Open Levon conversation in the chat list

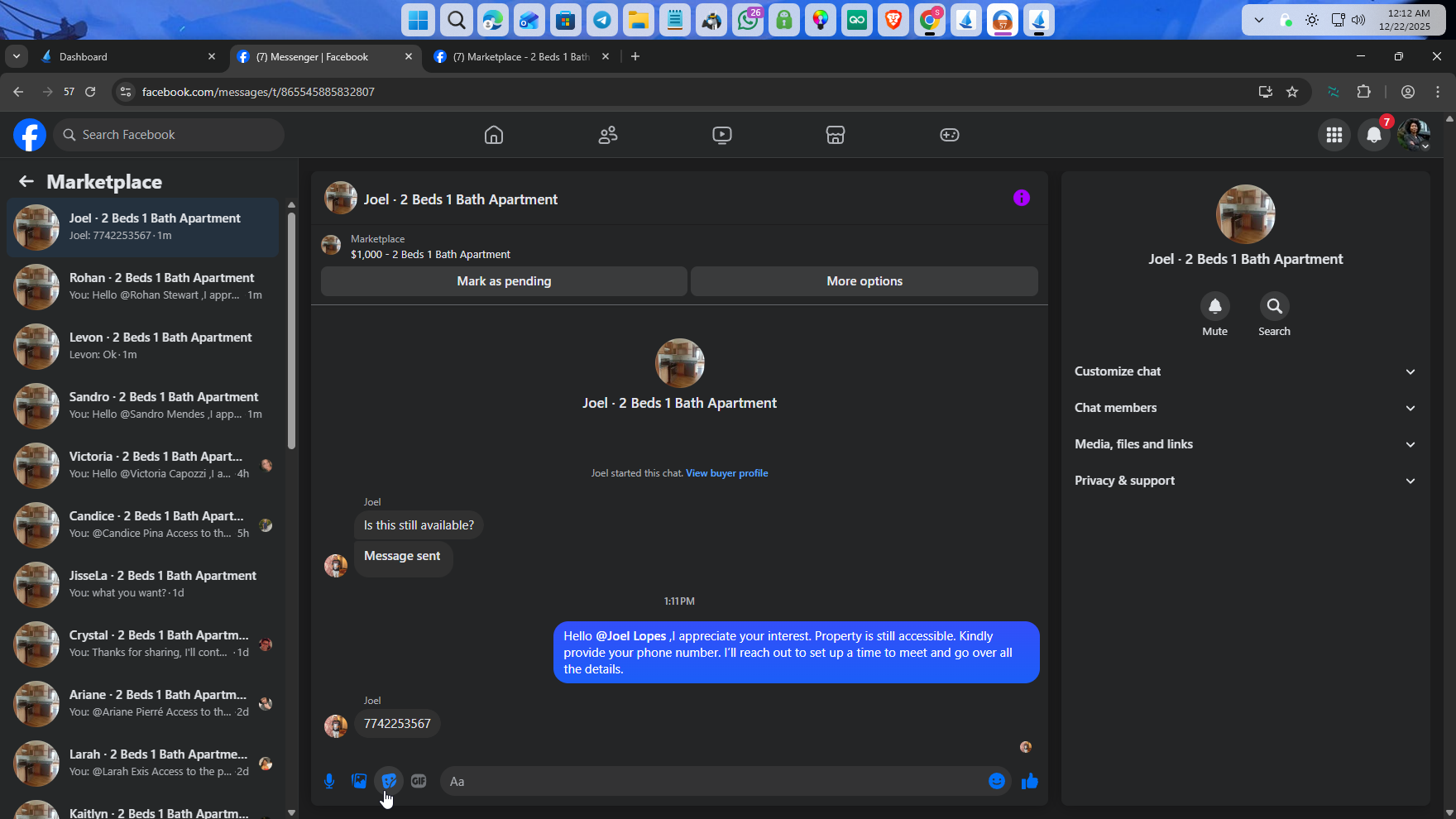142,346
